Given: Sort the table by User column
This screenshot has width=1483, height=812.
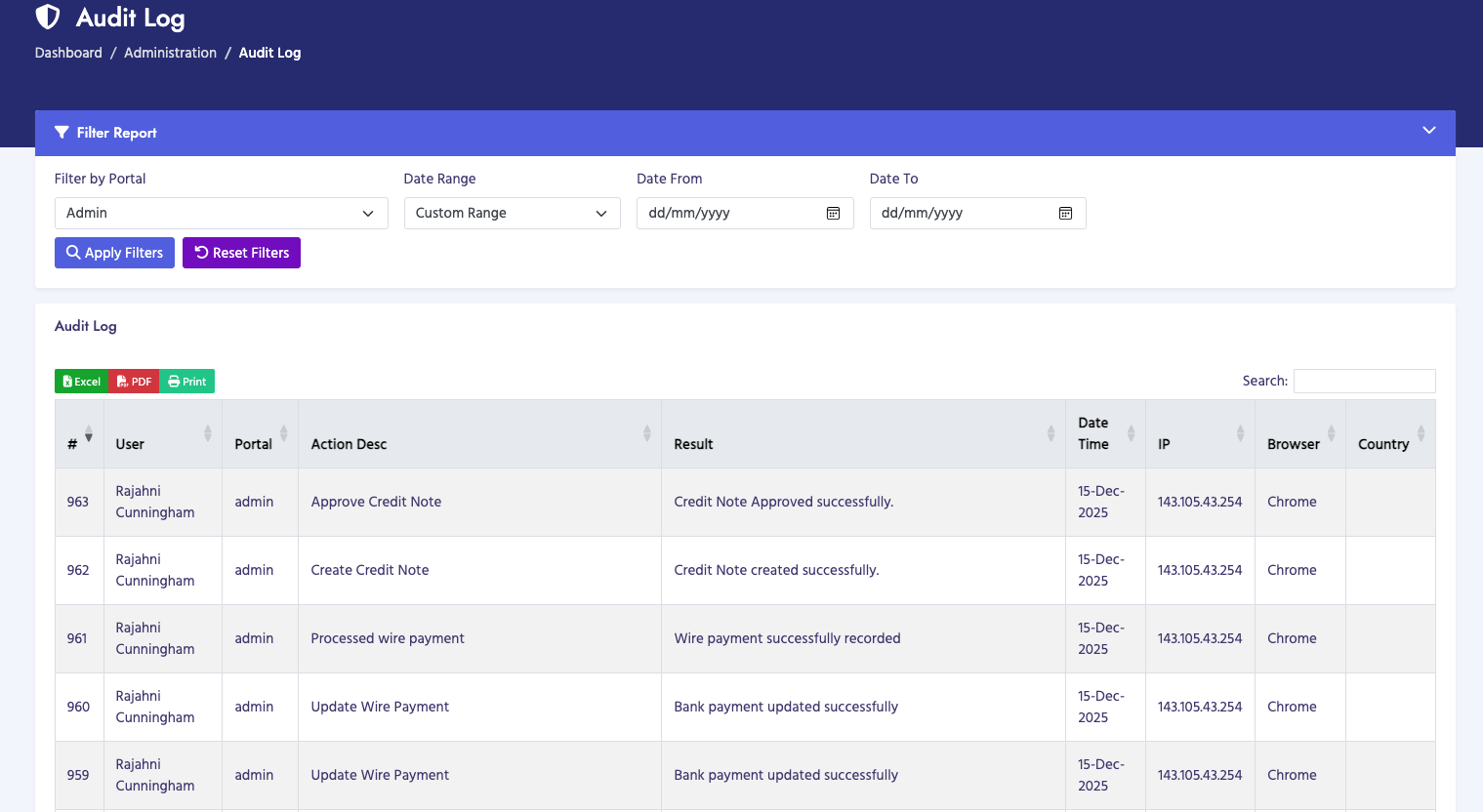Looking at the screenshot, I should pyautogui.click(x=130, y=444).
